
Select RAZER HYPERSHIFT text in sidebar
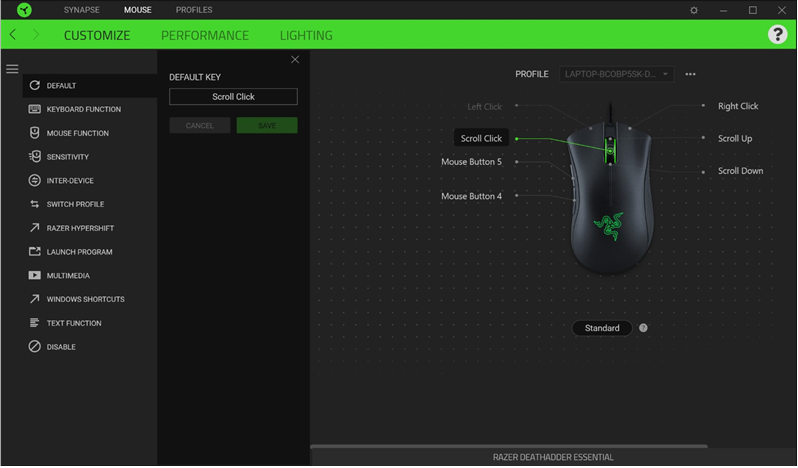click(x=80, y=228)
